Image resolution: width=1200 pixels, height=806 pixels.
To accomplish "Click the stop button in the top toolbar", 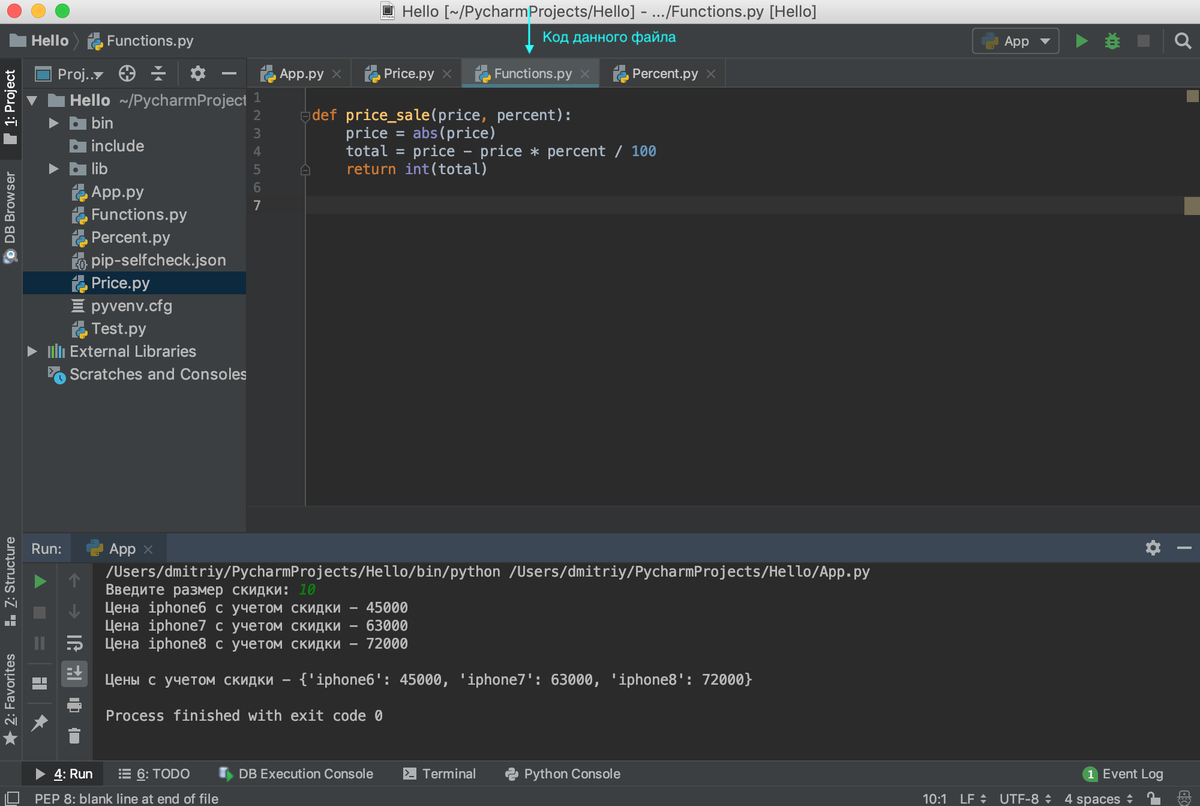I will (1143, 41).
